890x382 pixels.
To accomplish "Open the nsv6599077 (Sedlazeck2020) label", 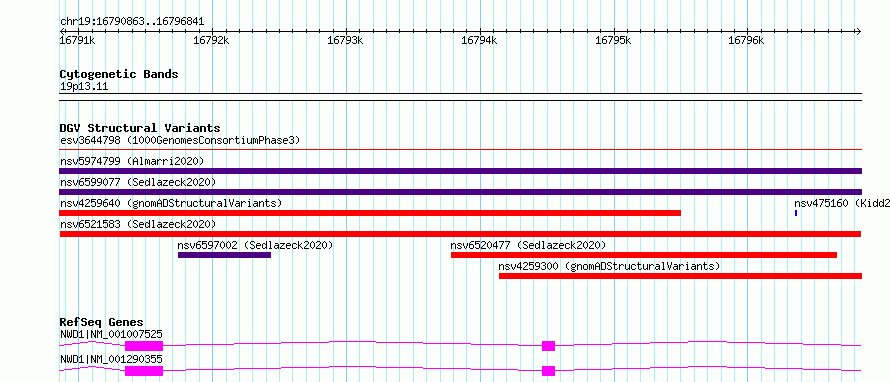I will coord(138,182).
